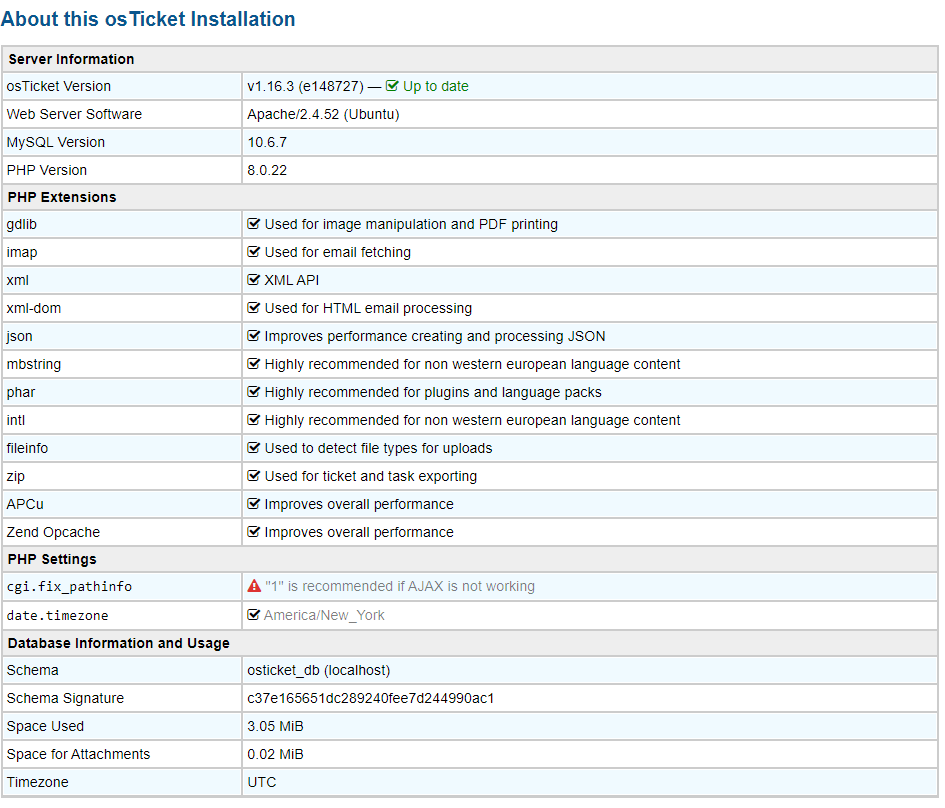Click the check icon in the json row
Image resolution: width=945 pixels, height=808 pixels.
click(254, 336)
